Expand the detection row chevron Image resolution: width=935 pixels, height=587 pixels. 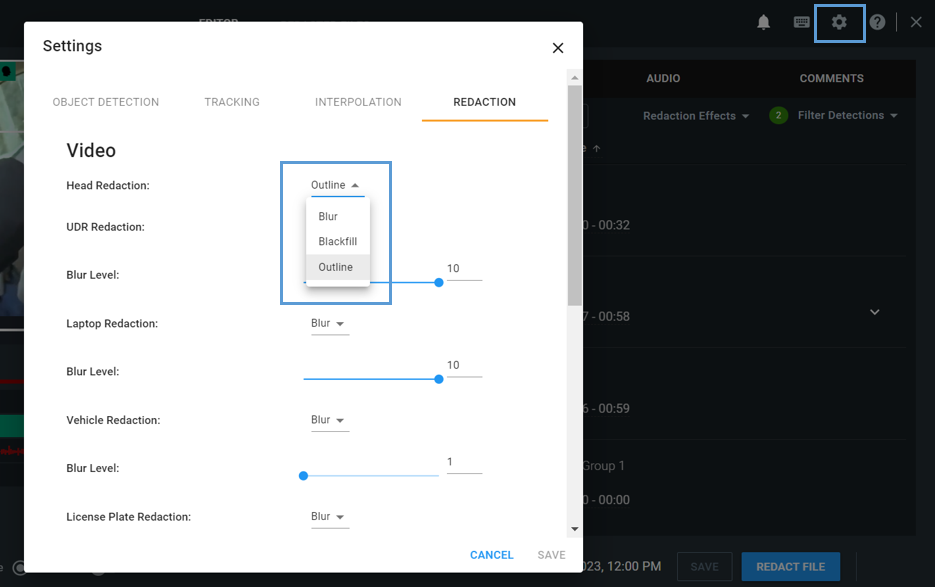874,313
